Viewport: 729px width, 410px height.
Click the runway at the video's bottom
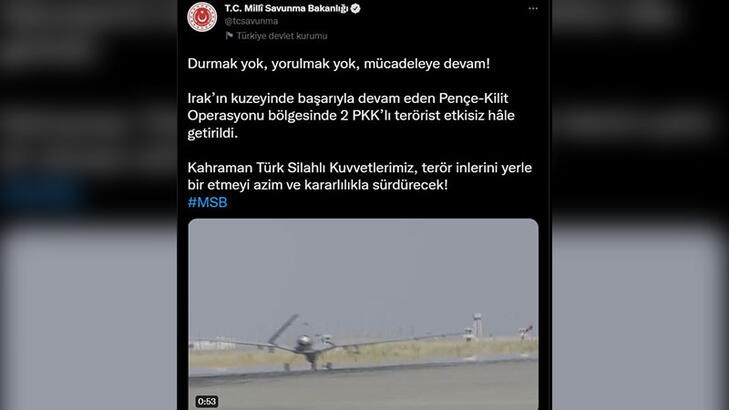point(363,386)
